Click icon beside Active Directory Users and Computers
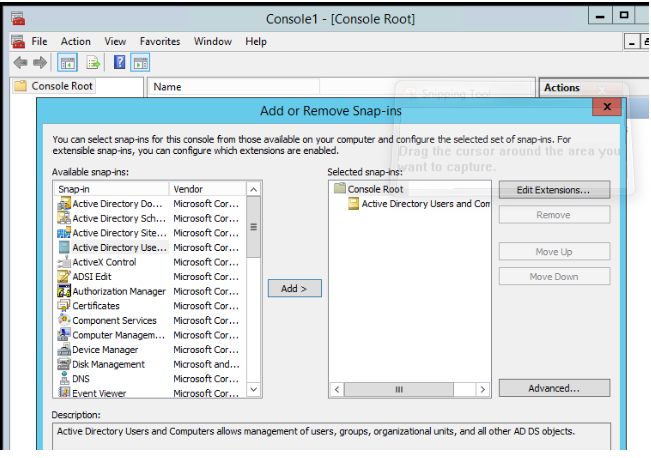The height and width of the screenshot is (458, 651). (353, 203)
